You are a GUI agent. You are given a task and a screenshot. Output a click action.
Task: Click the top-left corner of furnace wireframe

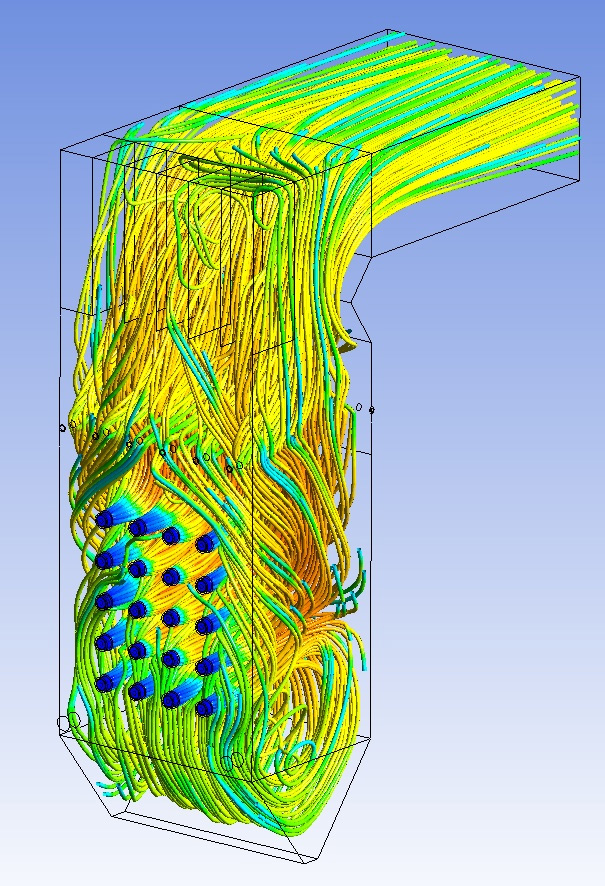(x=62, y=151)
